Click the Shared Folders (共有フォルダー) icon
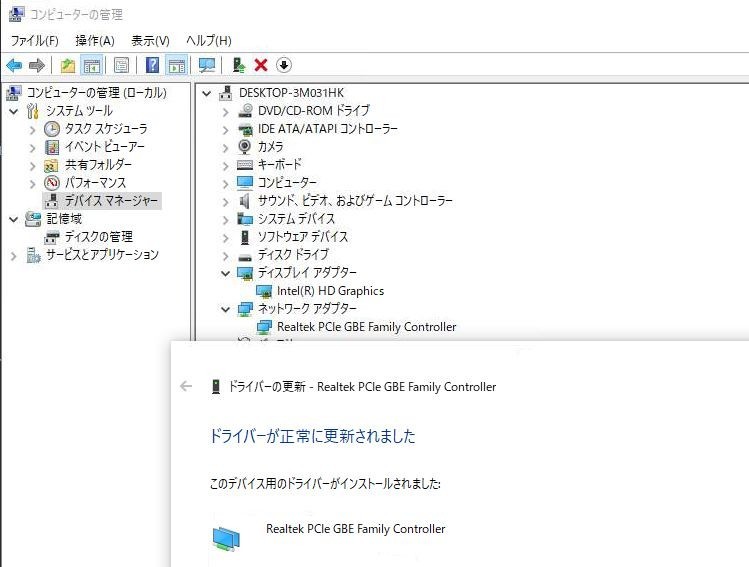This screenshot has height=567, width=749. pos(52,165)
